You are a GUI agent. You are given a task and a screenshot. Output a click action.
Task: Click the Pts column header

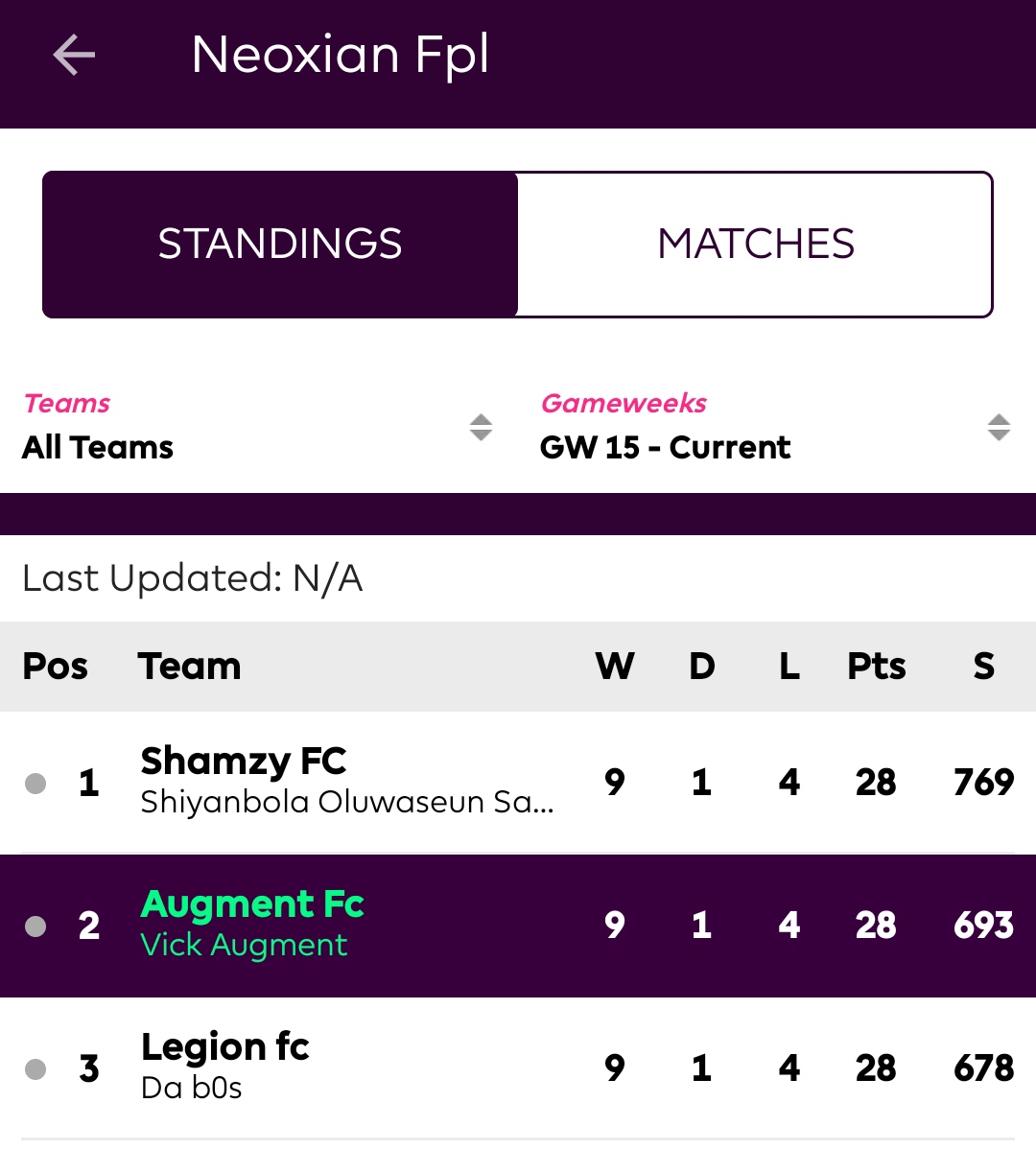click(x=876, y=667)
